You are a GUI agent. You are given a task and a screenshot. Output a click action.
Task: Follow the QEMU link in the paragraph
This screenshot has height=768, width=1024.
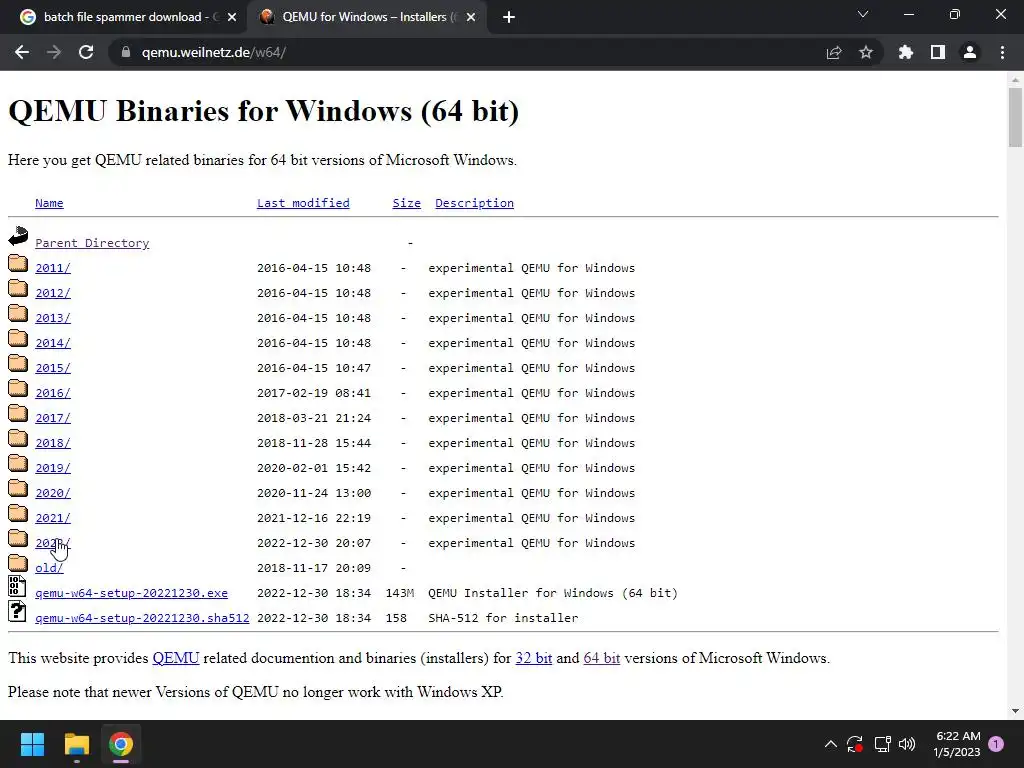(176, 658)
